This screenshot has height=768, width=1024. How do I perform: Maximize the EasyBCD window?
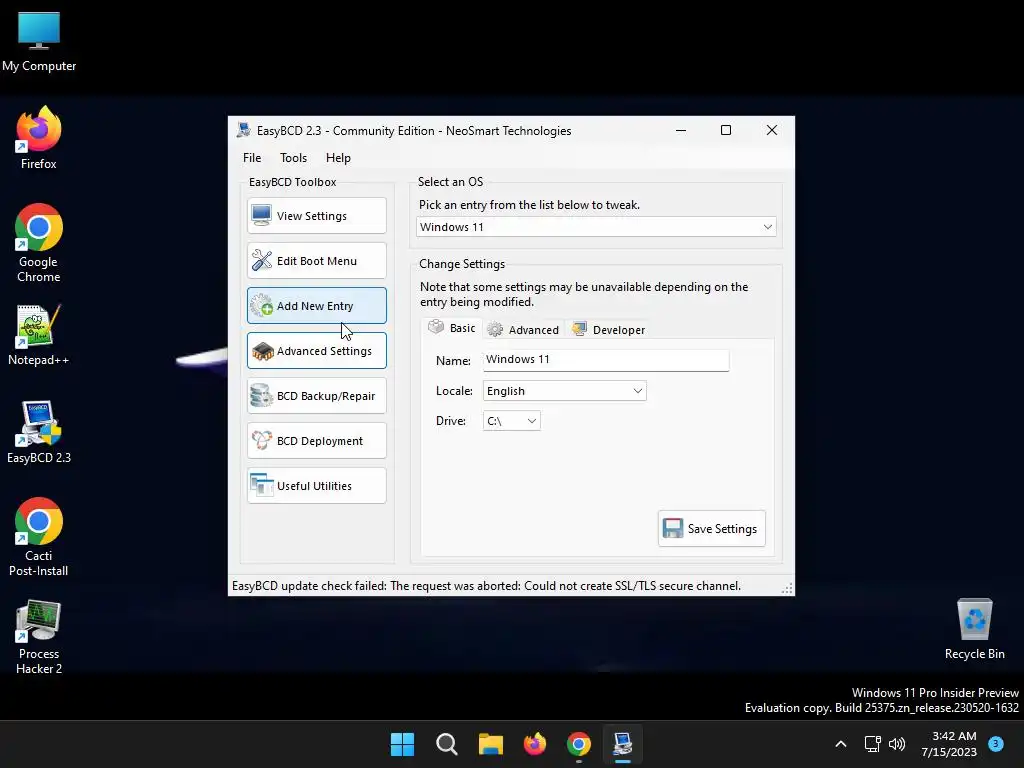pos(726,130)
